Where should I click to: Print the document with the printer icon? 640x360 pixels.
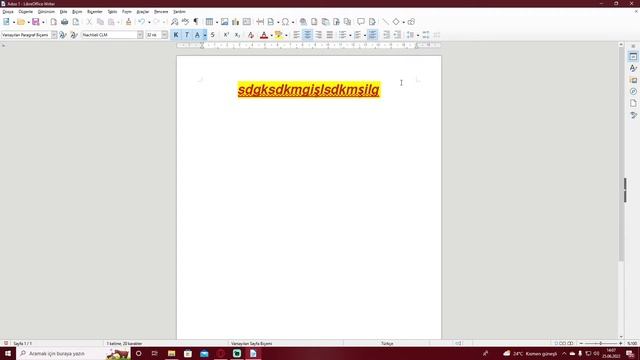tap(64, 22)
